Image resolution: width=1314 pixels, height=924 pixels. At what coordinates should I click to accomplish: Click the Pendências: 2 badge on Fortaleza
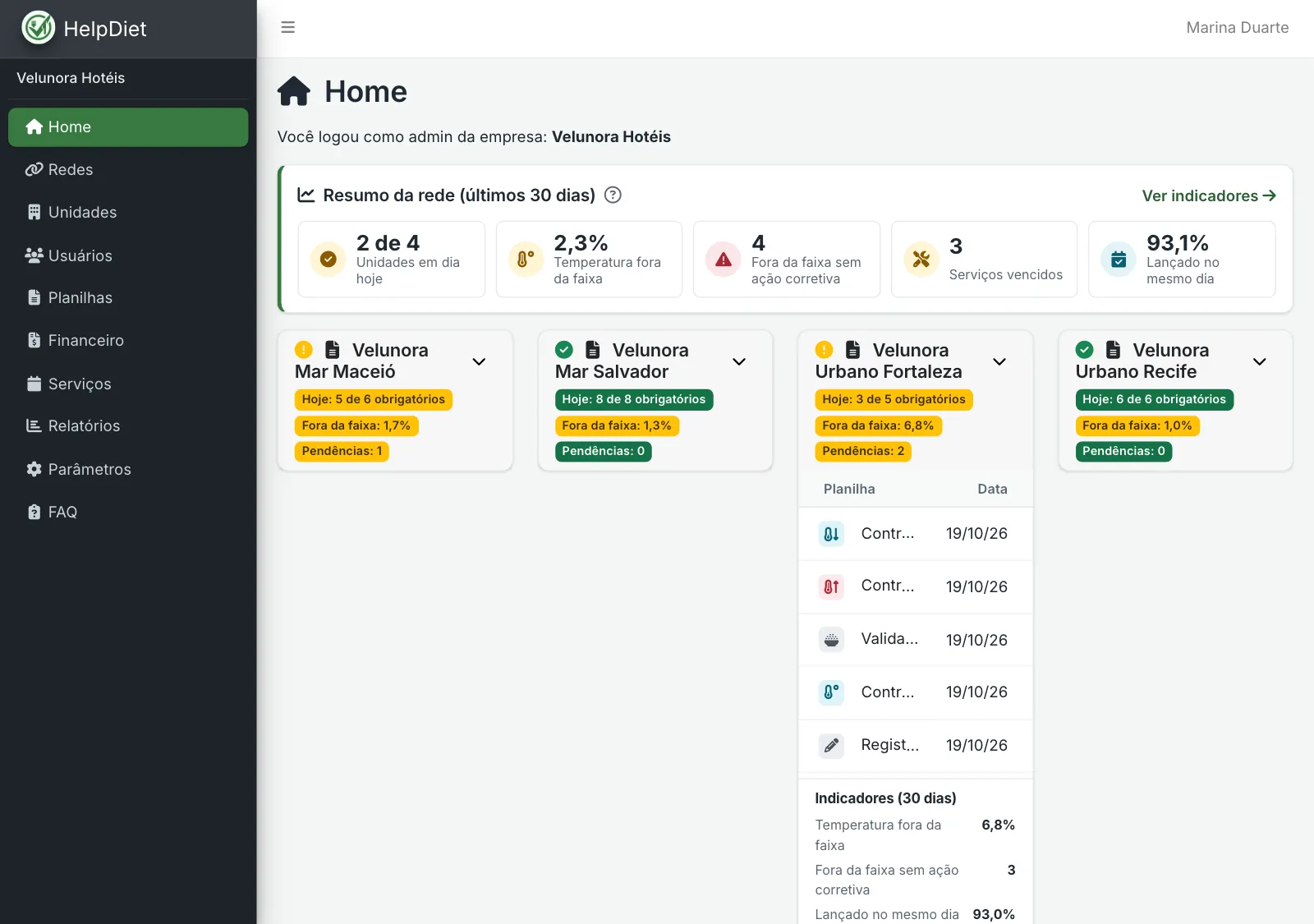[x=863, y=451]
